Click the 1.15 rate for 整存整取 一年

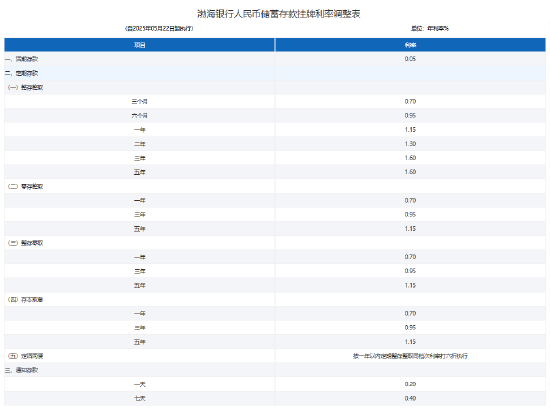410,130
